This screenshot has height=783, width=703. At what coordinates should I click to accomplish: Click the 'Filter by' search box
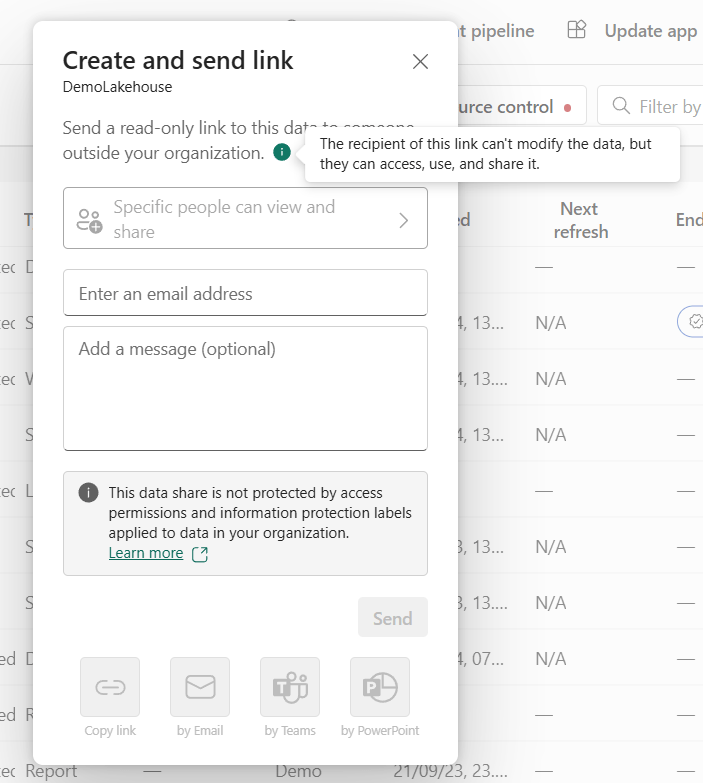(660, 106)
